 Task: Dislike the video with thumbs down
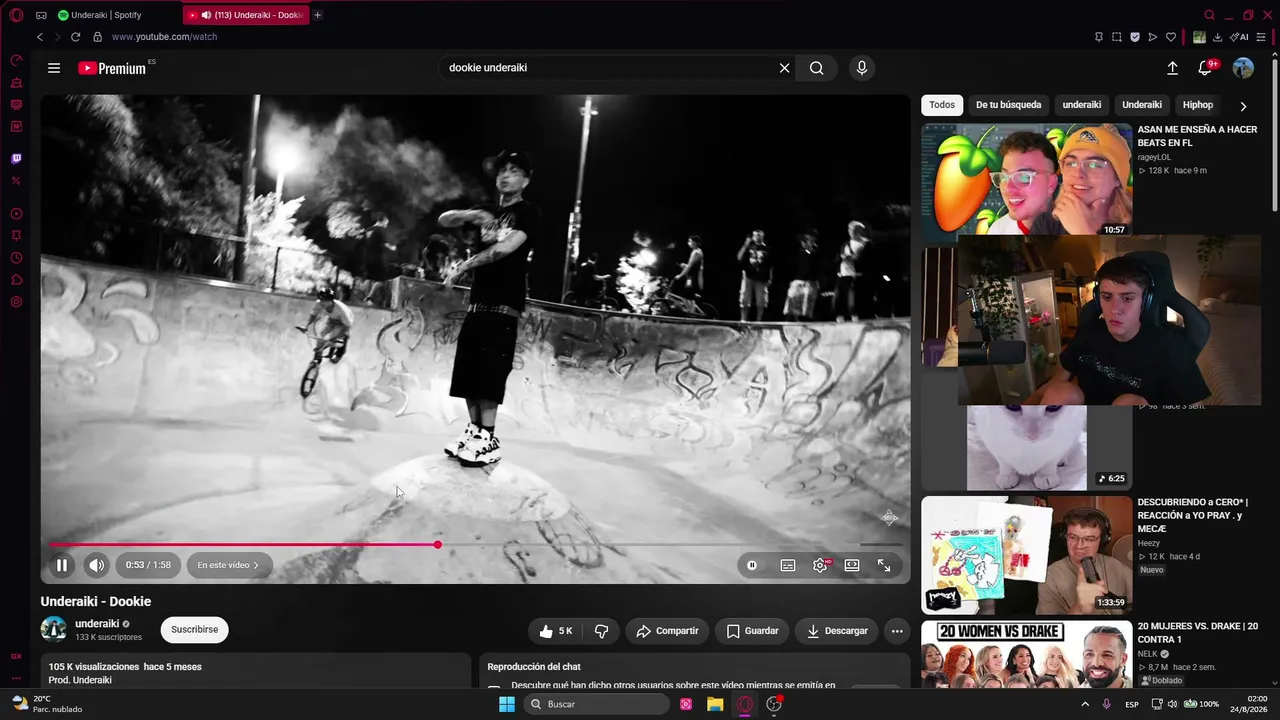click(x=601, y=631)
